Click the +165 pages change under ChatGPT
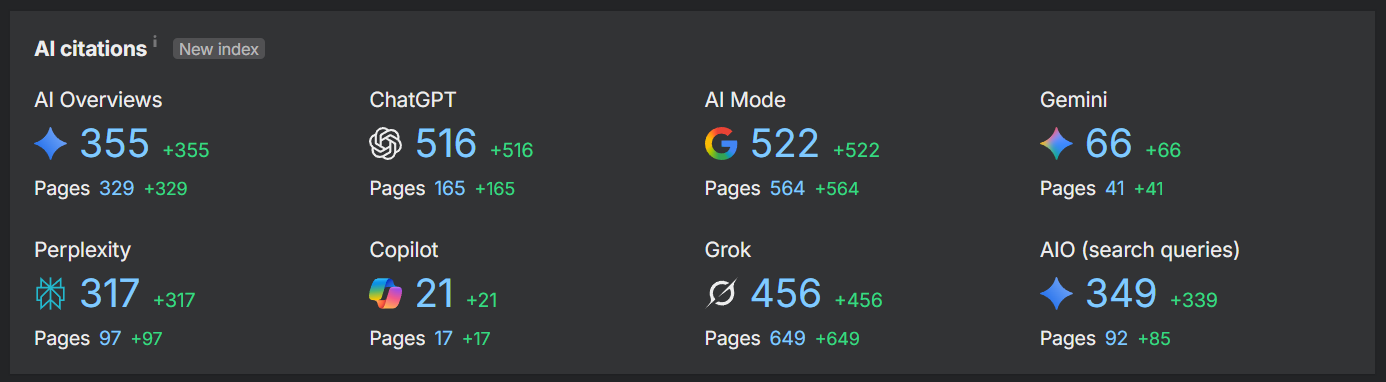The width and height of the screenshot is (1386, 382). [x=495, y=188]
